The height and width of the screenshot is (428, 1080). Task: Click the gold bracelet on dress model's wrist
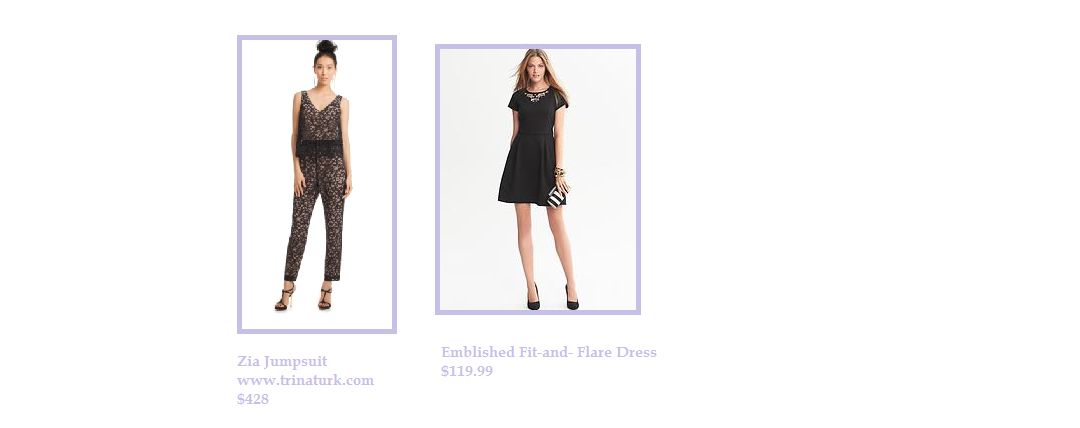[559, 172]
